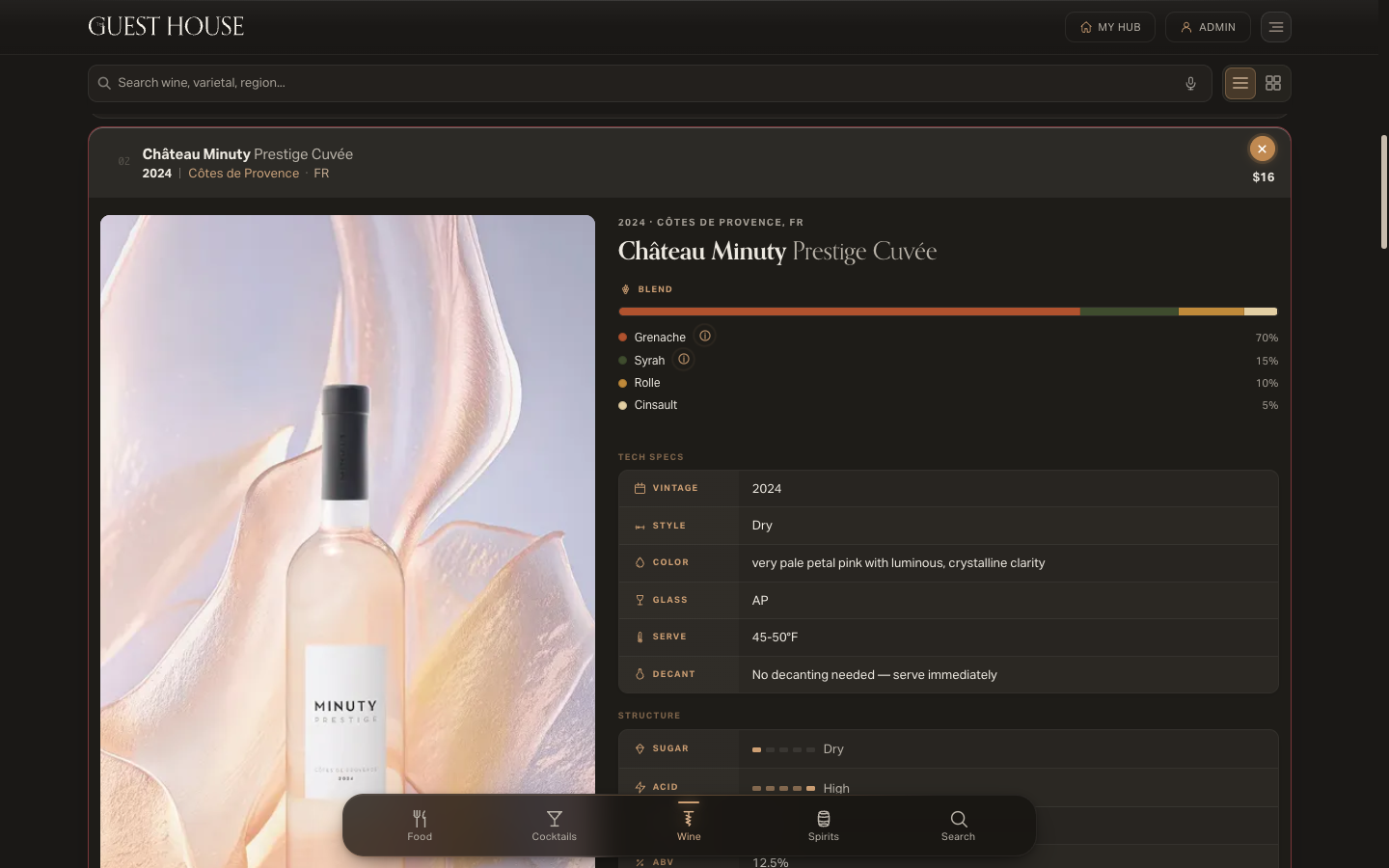The image size is (1389, 868).
Task: Click the AP glass value
Action: tap(760, 600)
